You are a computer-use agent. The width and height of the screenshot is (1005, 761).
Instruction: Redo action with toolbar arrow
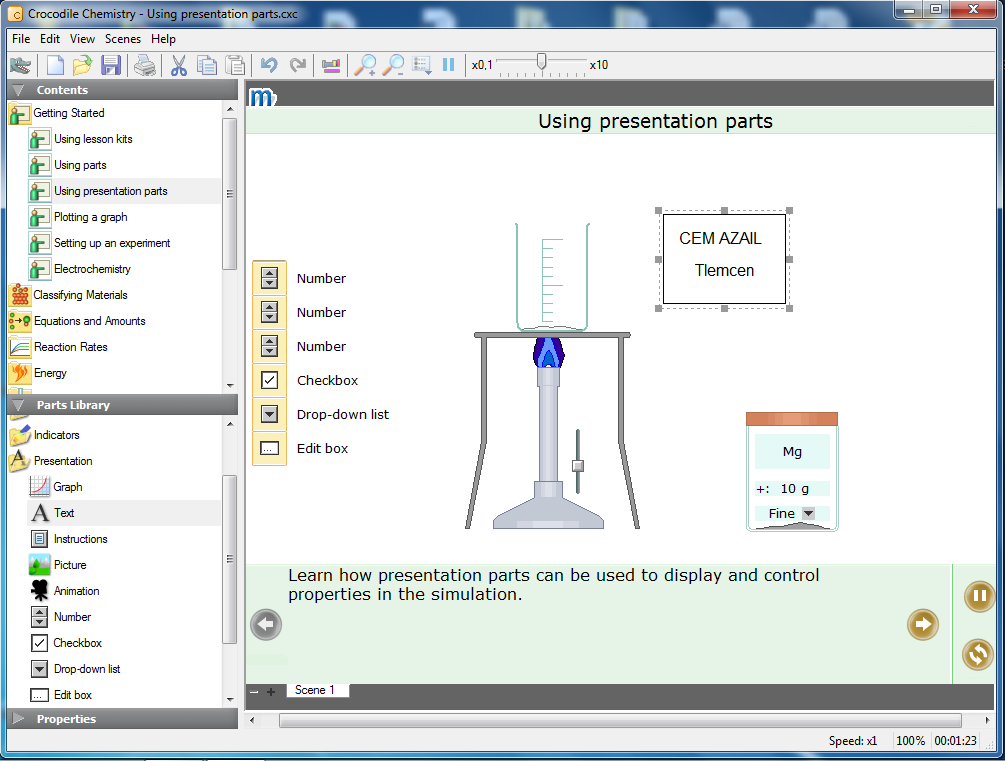click(x=297, y=65)
